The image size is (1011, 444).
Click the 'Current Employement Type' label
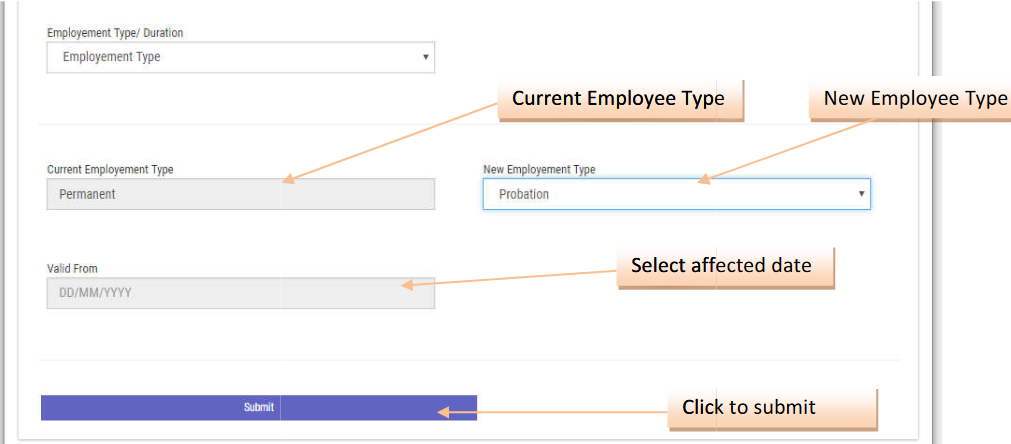coord(110,170)
